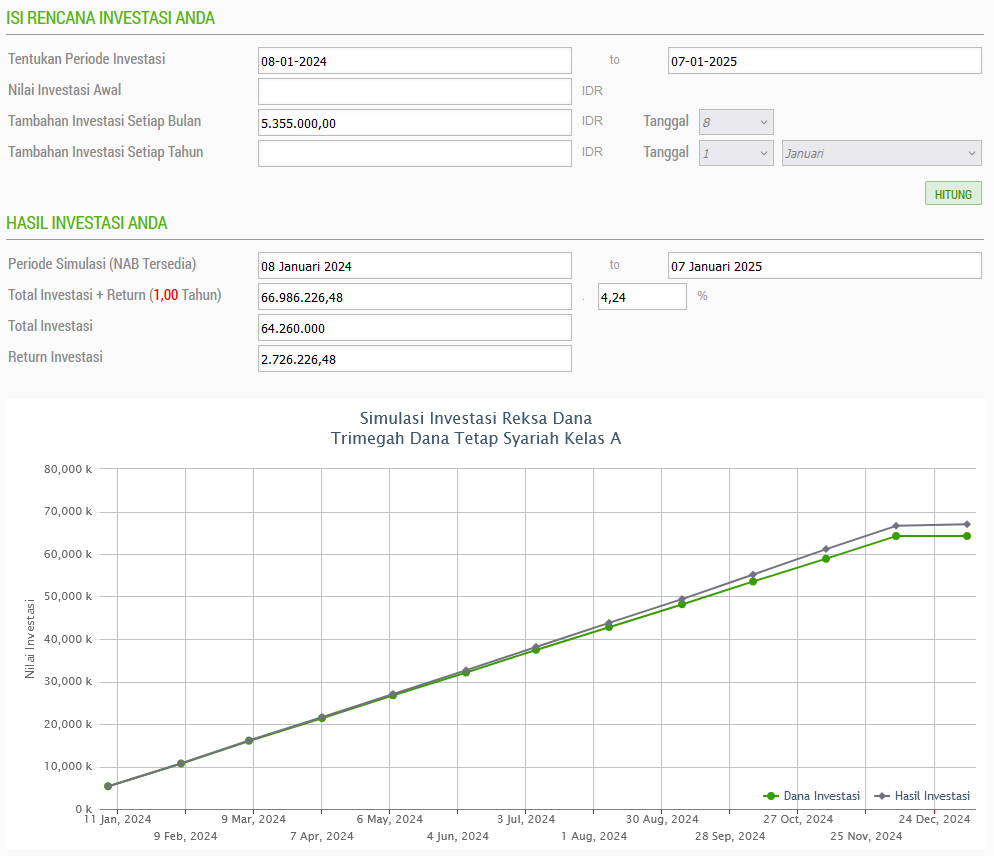This screenshot has width=994, height=856.
Task: Click the 3 Jul, 2024 x-axis label
Action: click(526, 819)
